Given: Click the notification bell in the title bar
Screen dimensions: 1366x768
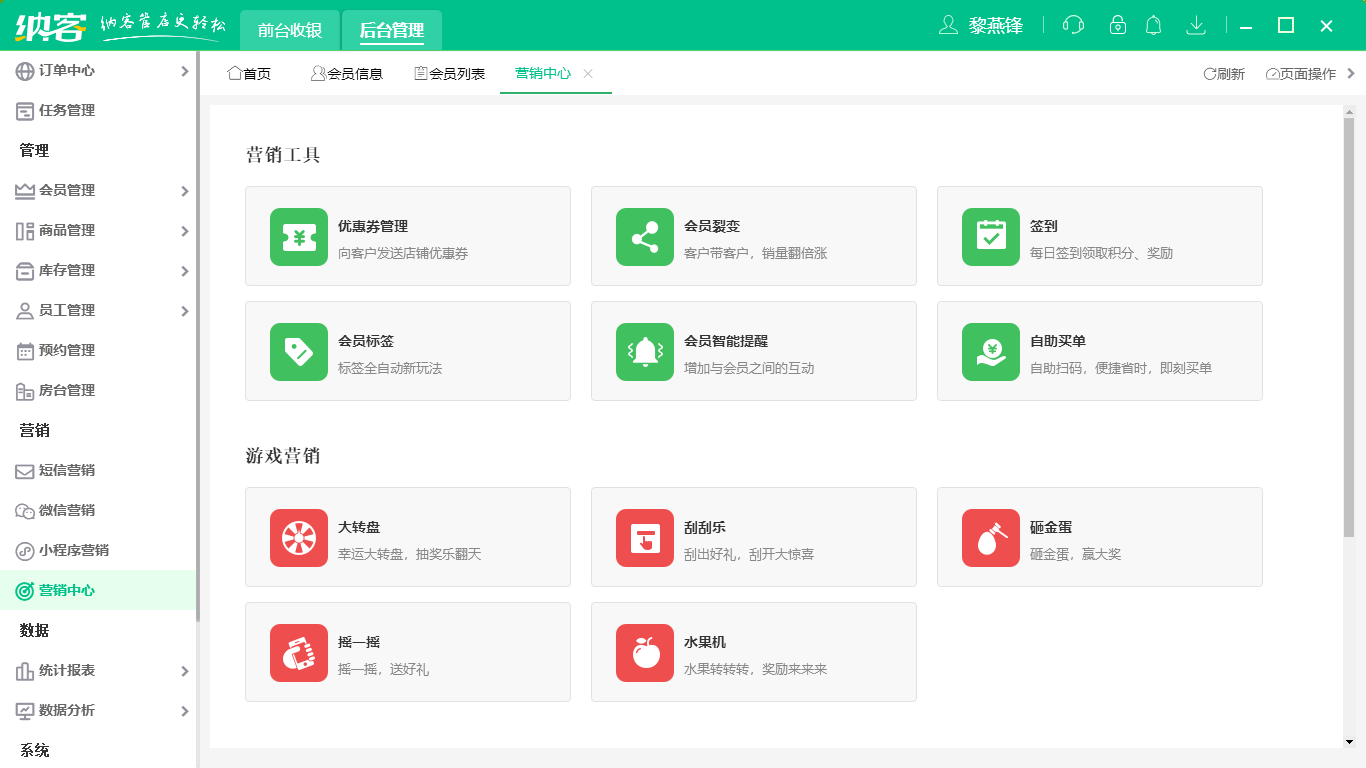Looking at the screenshot, I should pos(1153,25).
